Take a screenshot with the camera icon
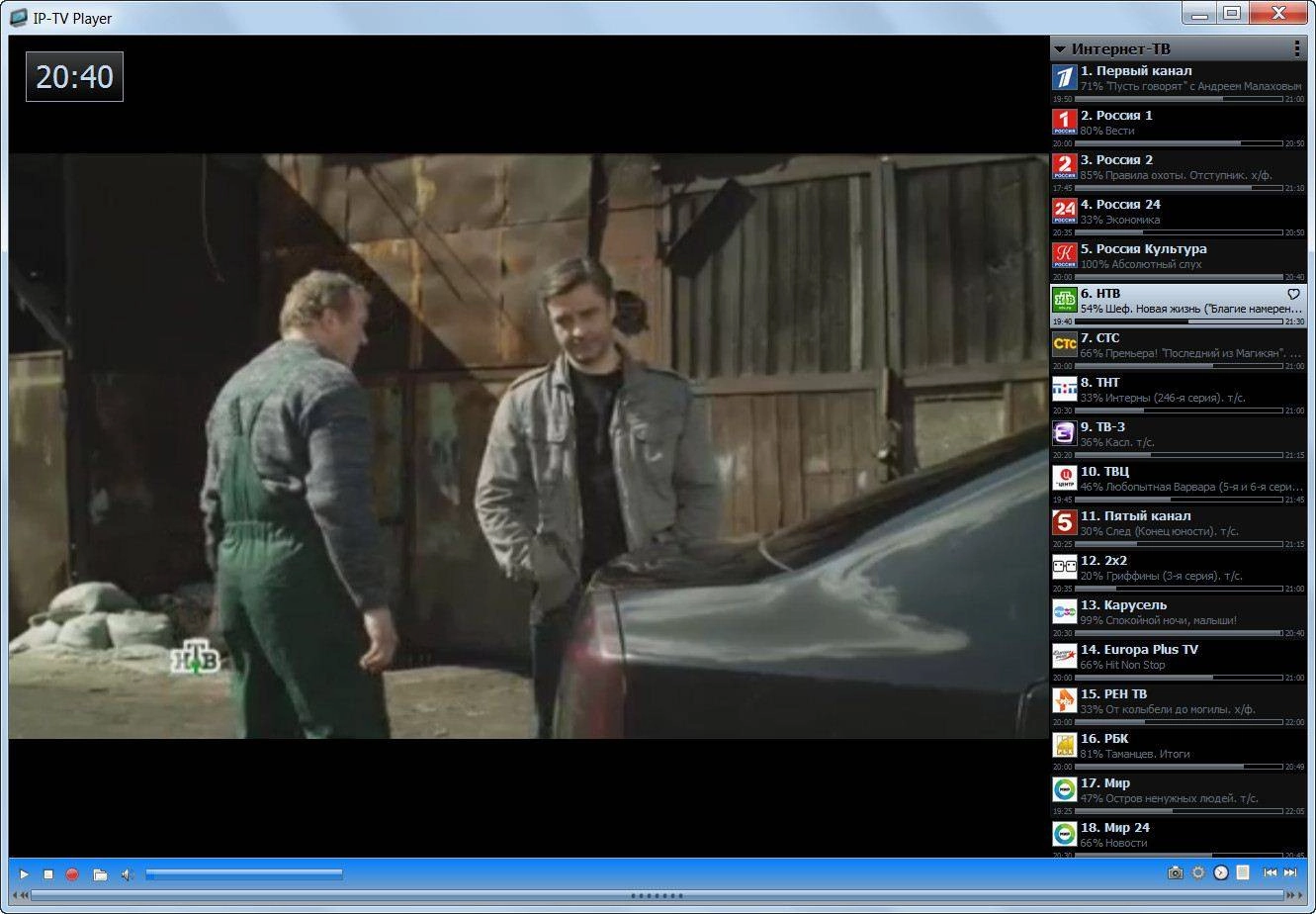The height and width of the screenshot is (914, 1316). click(1175, 872)
